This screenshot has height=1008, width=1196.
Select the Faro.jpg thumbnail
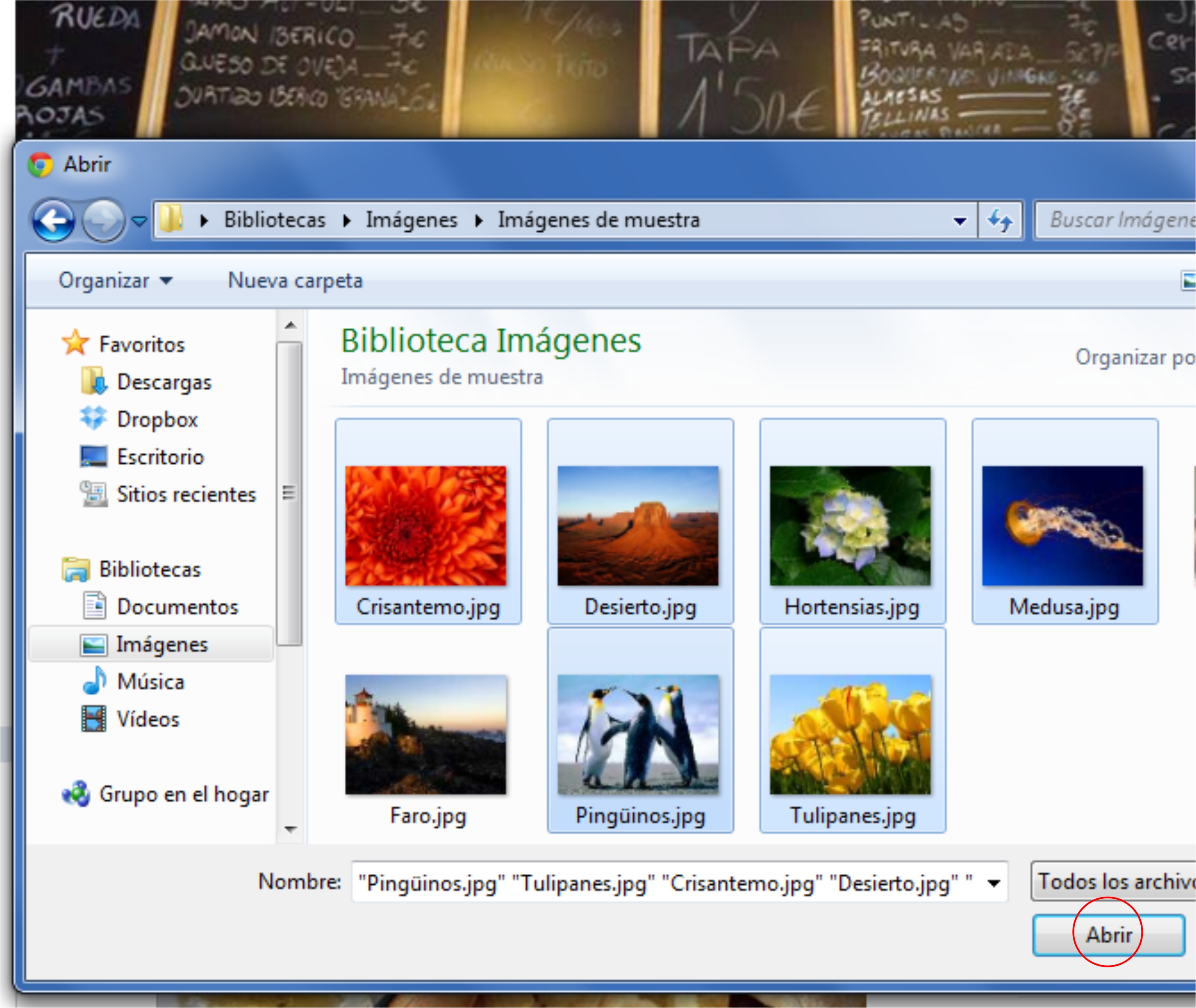click(426, 735)
